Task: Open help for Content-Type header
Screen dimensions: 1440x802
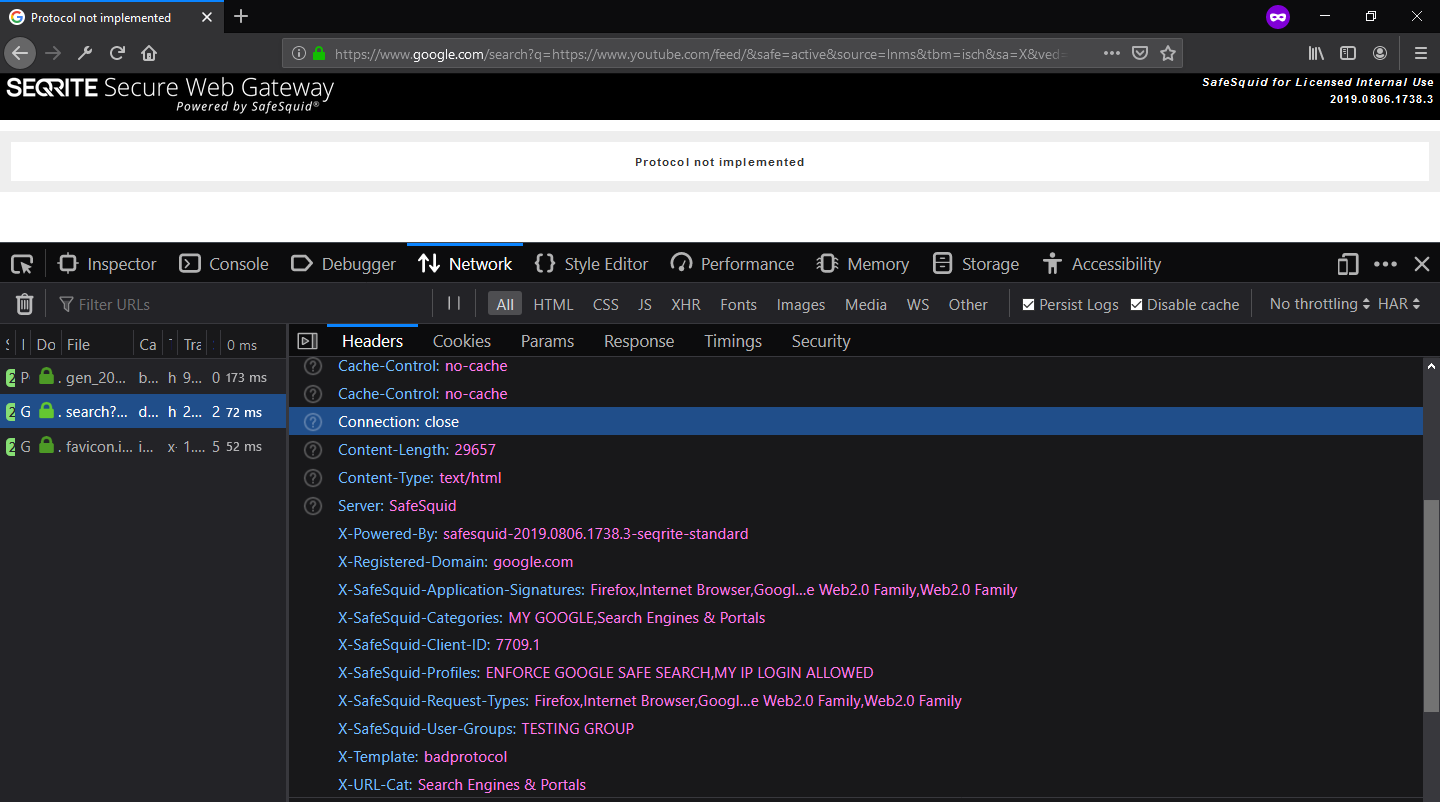Action: 313,478
